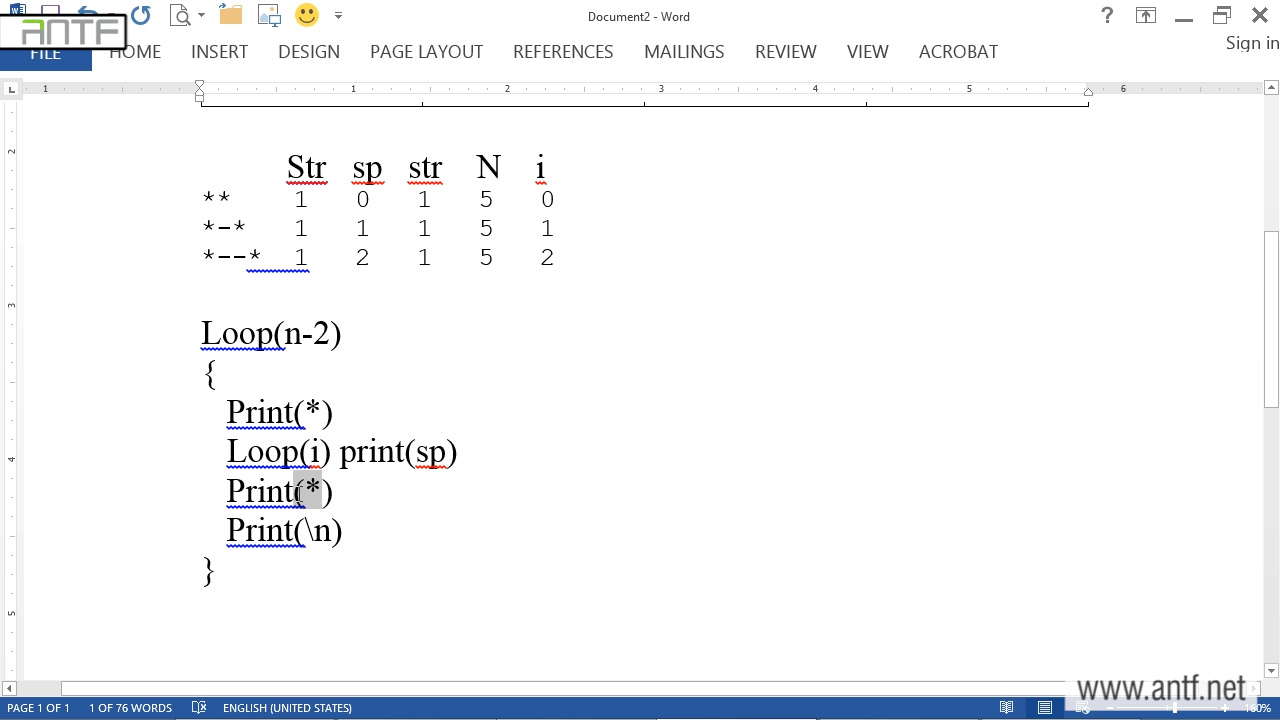Click the Print Preview magnifier icon
The image size is (1280, 720).
(180, 15)
